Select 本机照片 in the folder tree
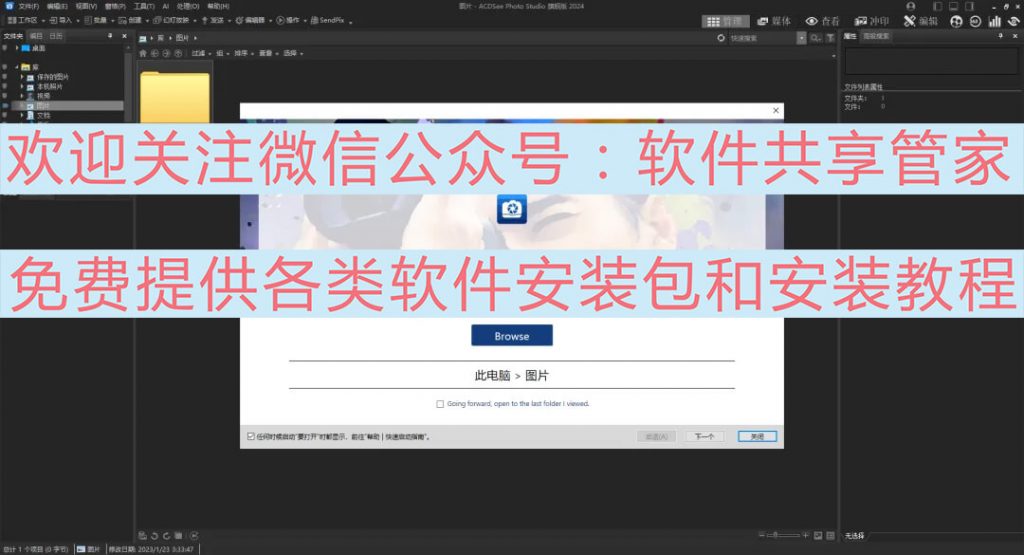The image size is (1024, 555). (x=50, y=86)
